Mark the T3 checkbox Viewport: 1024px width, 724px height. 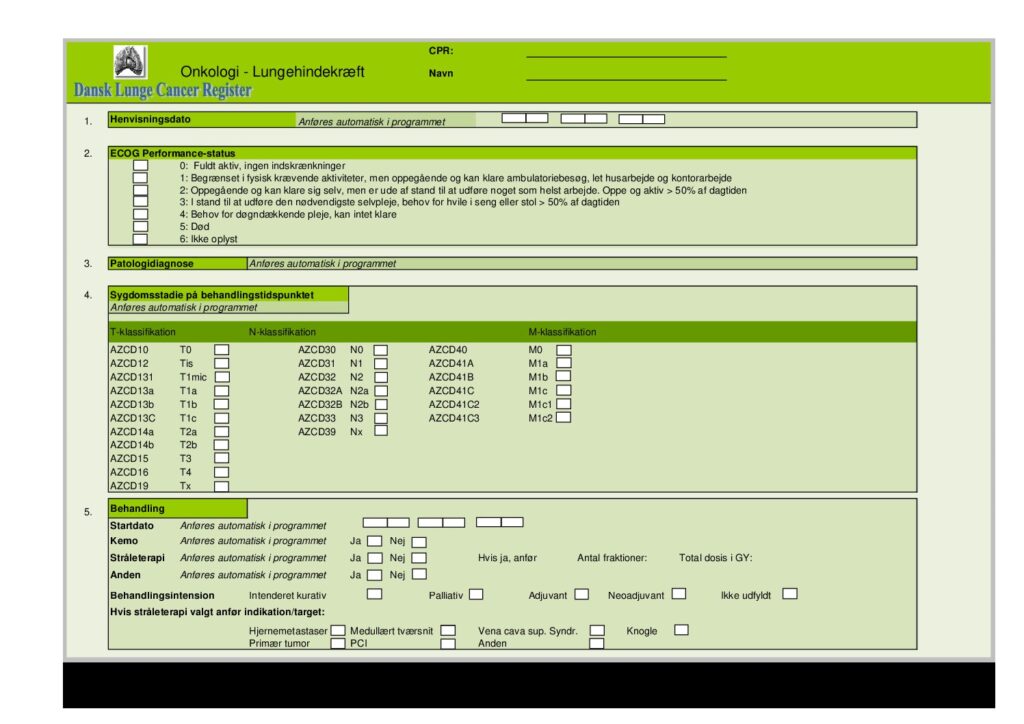[x=222, y=458]
